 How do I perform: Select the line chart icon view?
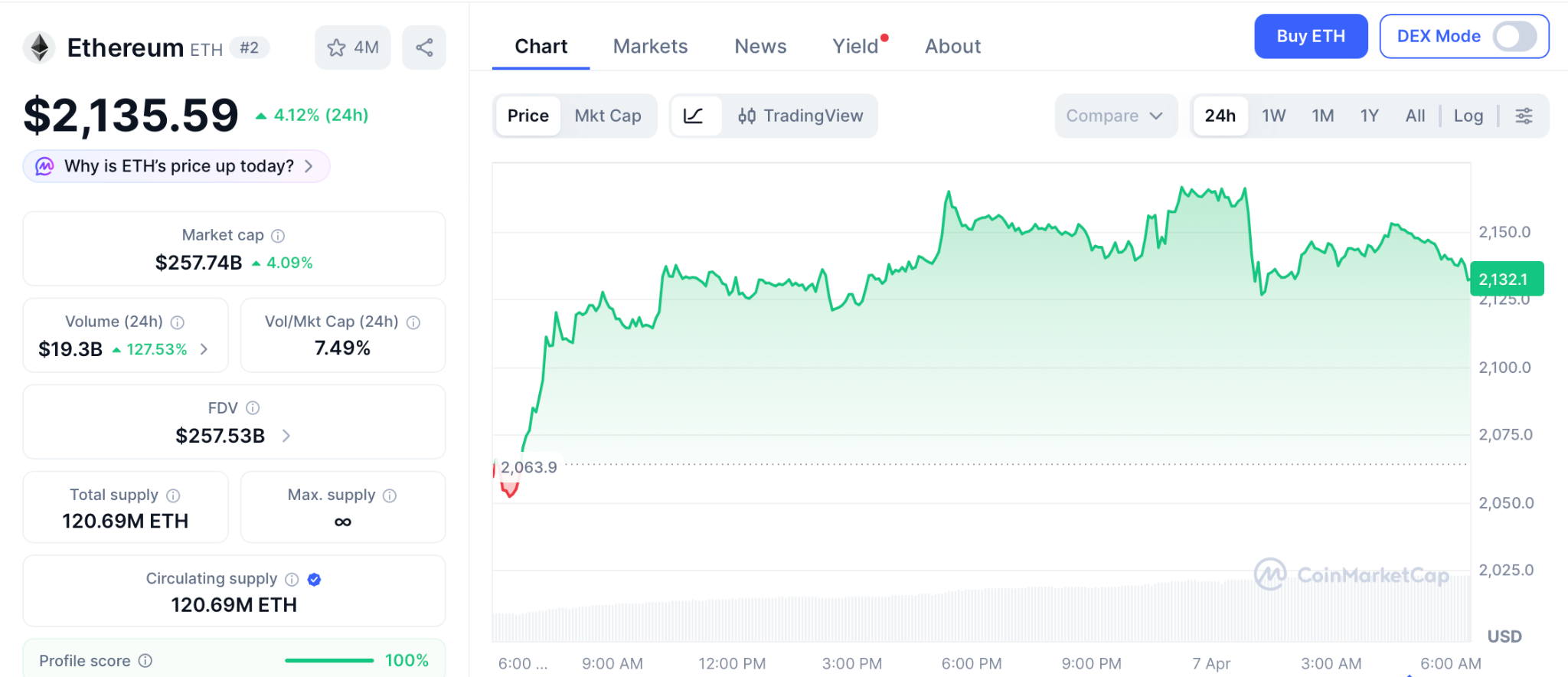[x=694, y=116]
